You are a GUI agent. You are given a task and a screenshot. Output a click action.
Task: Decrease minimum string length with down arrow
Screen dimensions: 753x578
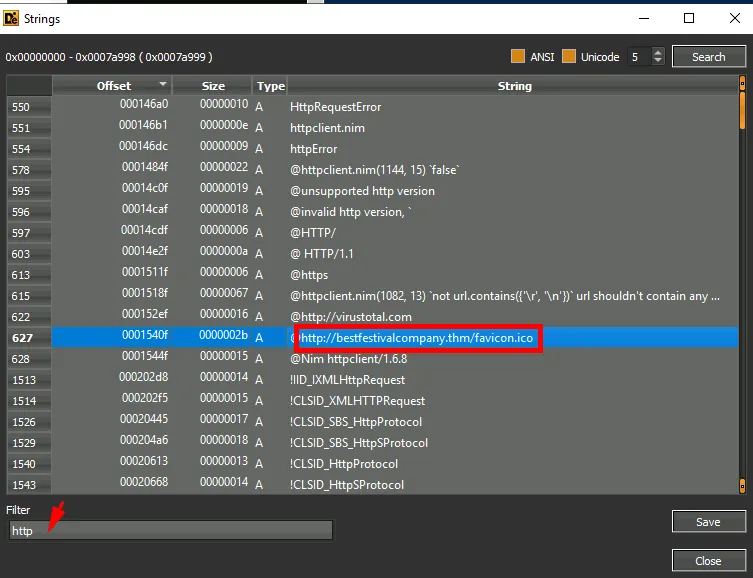(x=658, y=61)
